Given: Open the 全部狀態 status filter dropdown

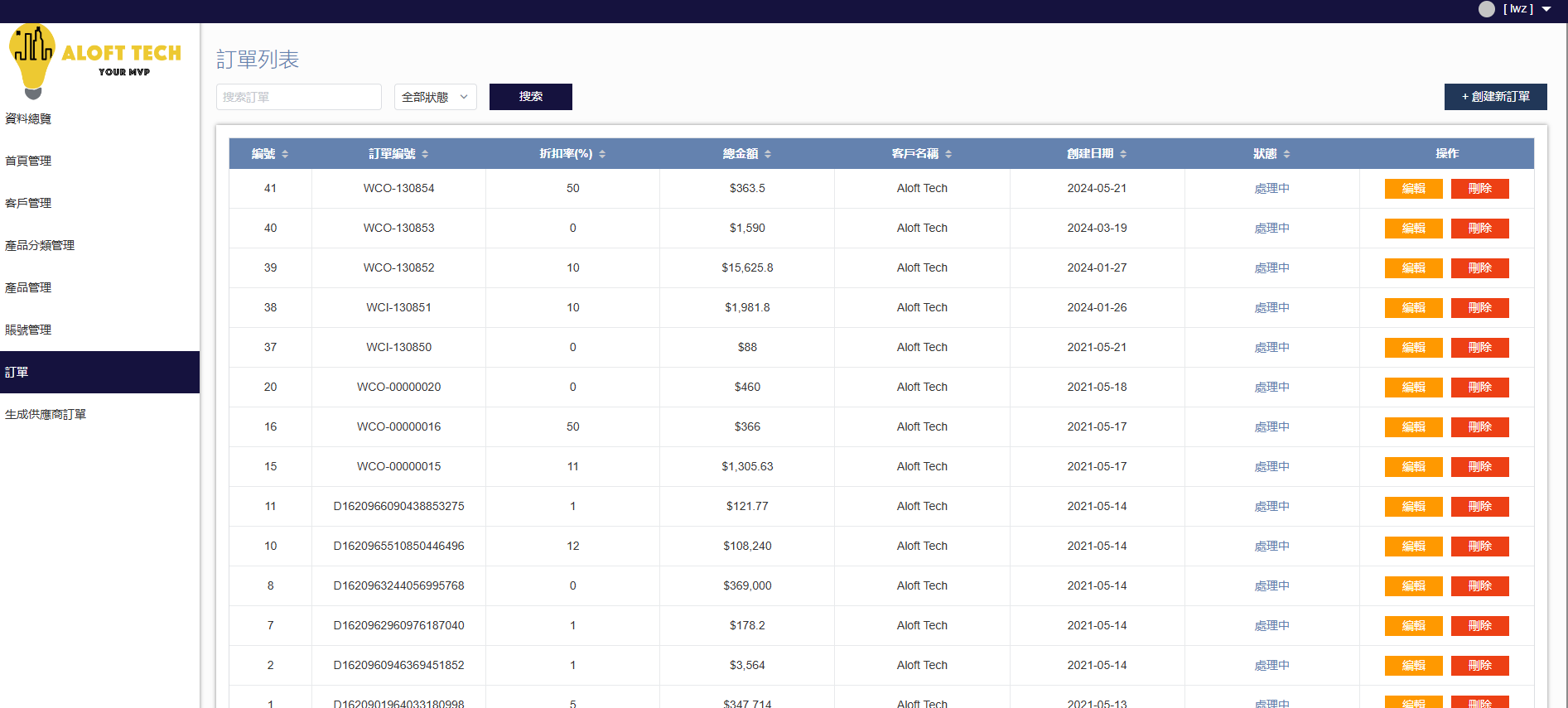Looking at the screenshot, I should 435,97.
